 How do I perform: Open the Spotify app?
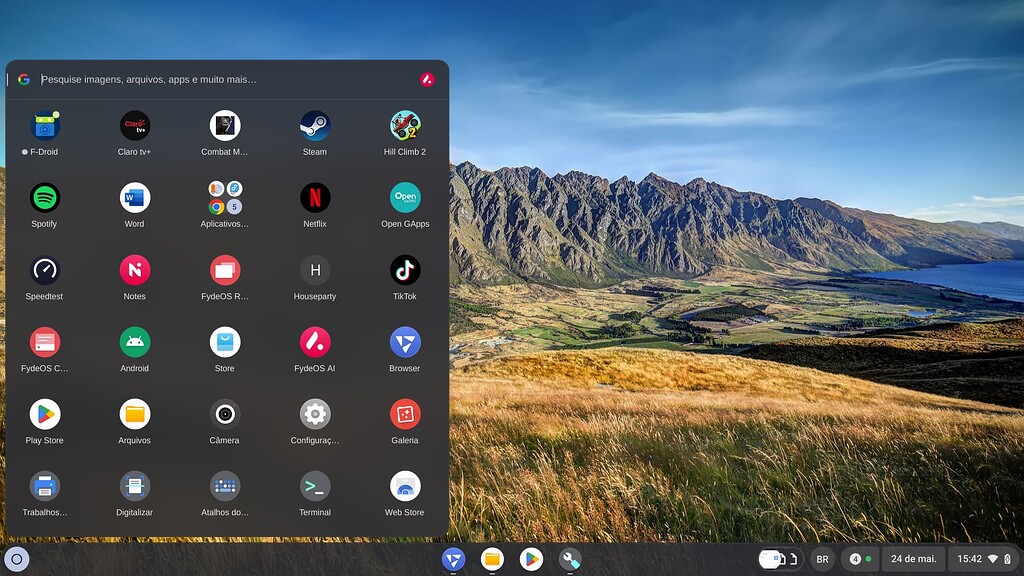44,197
